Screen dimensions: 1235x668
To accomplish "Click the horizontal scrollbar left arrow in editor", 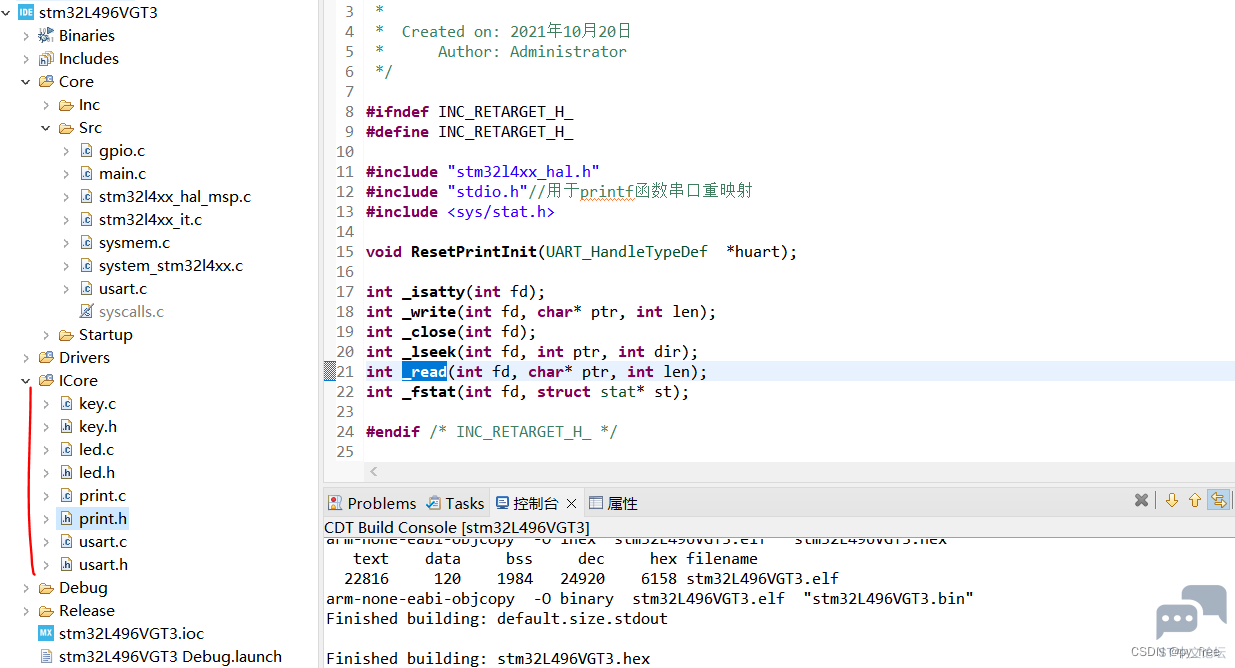I will click(374, 471).
